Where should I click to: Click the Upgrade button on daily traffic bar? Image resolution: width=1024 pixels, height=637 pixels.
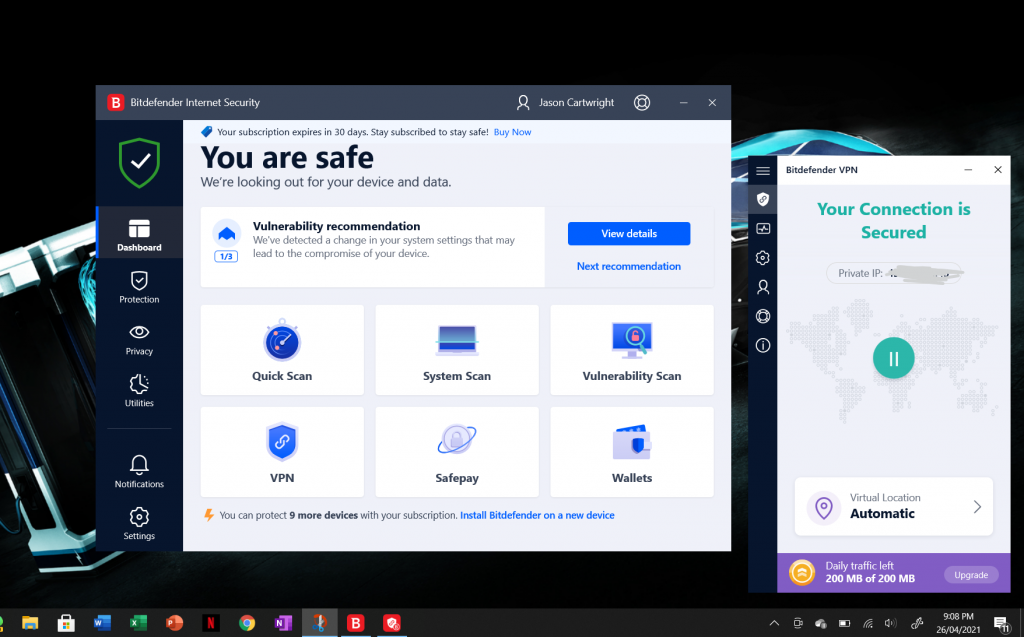click(971, 575)
